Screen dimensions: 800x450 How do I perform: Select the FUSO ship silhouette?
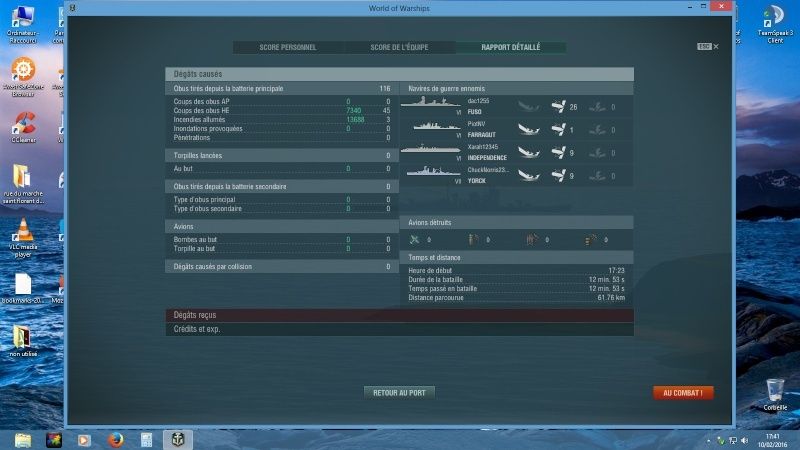point(431,103)
